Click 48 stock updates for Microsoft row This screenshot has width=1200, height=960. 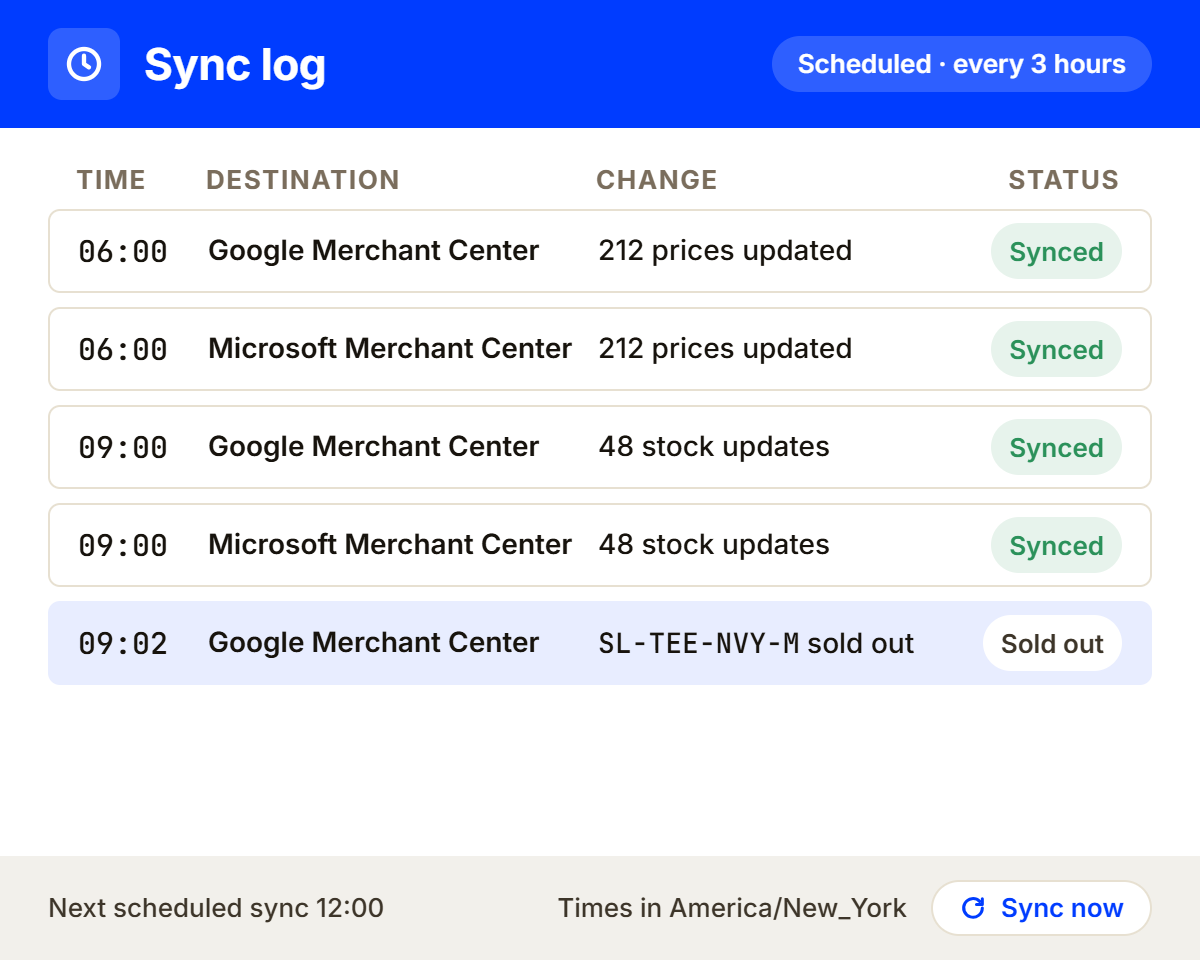point(714,544)
